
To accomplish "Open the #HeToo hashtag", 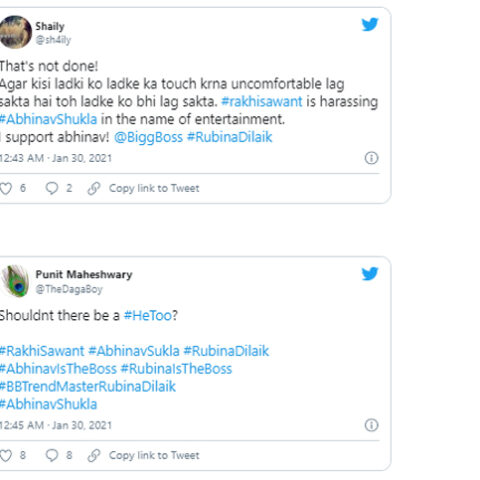I will click(148, 315).
